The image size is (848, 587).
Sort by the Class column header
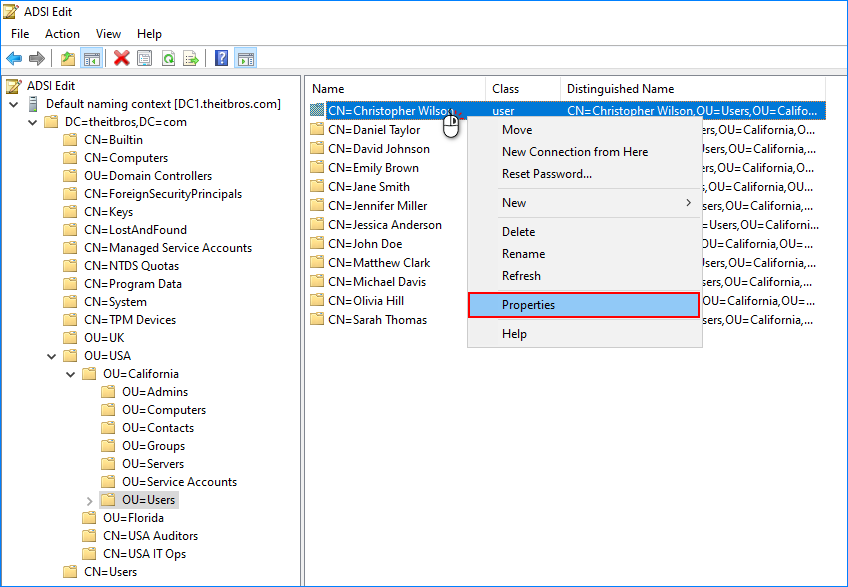coord(523,89)
